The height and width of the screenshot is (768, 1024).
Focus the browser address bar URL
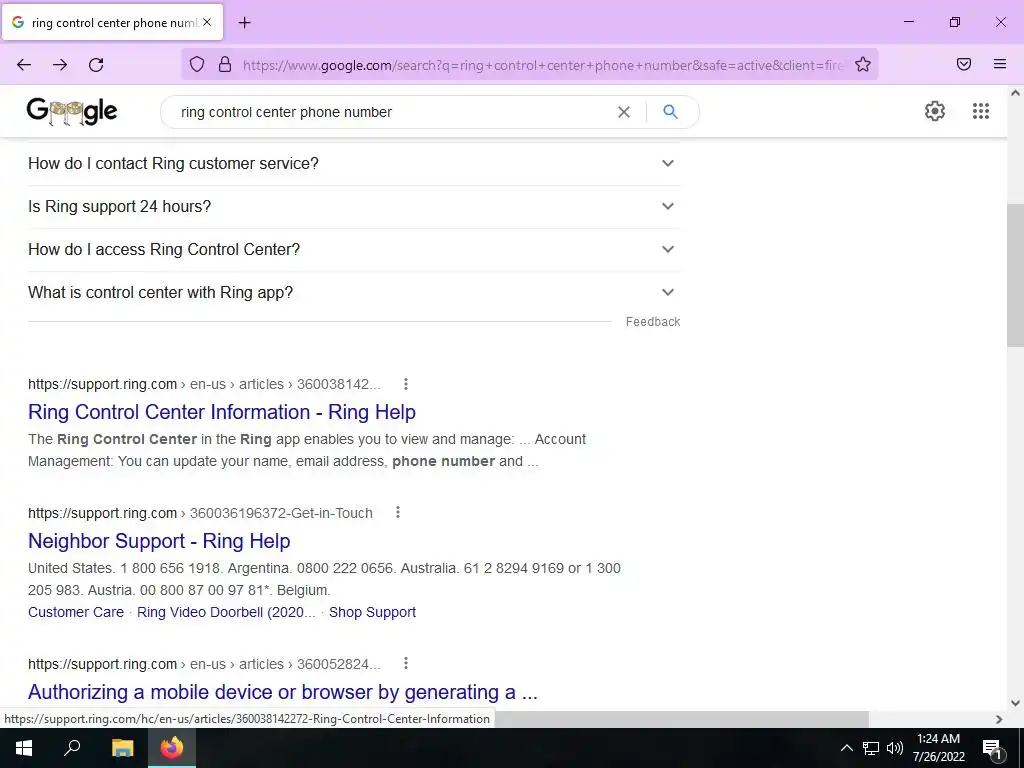pos(542,65)
